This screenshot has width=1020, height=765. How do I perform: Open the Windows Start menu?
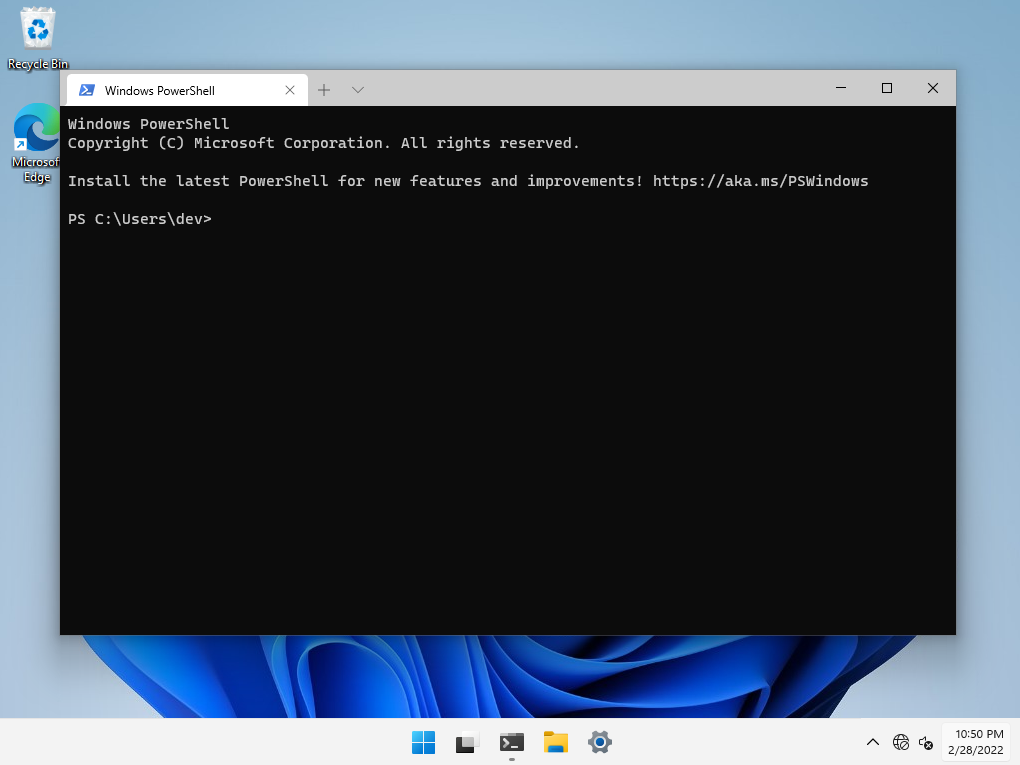click(423, 742)
